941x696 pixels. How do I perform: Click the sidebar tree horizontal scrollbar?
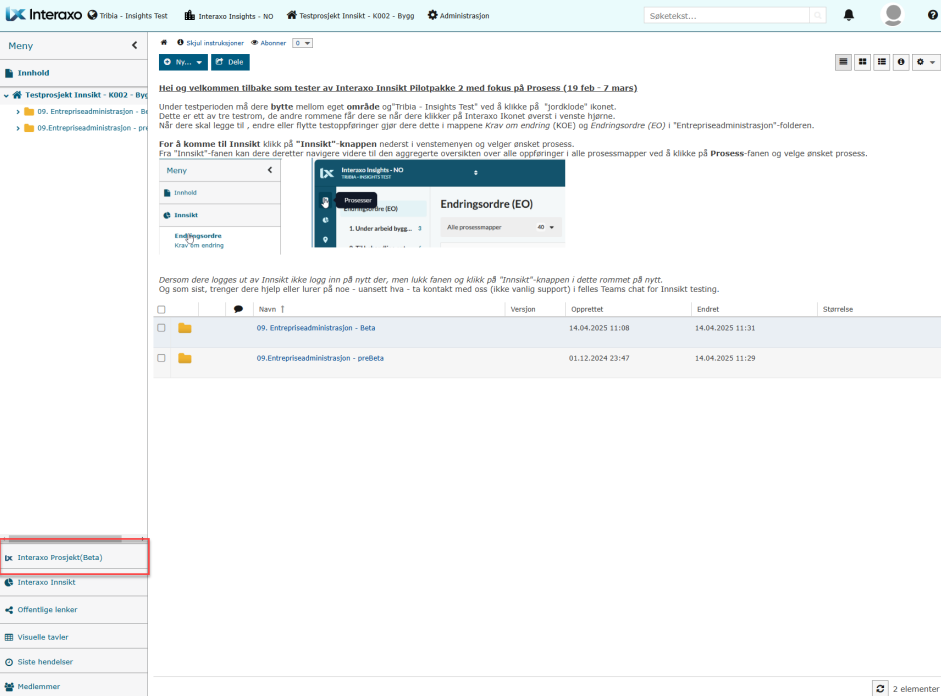(65, 538)
